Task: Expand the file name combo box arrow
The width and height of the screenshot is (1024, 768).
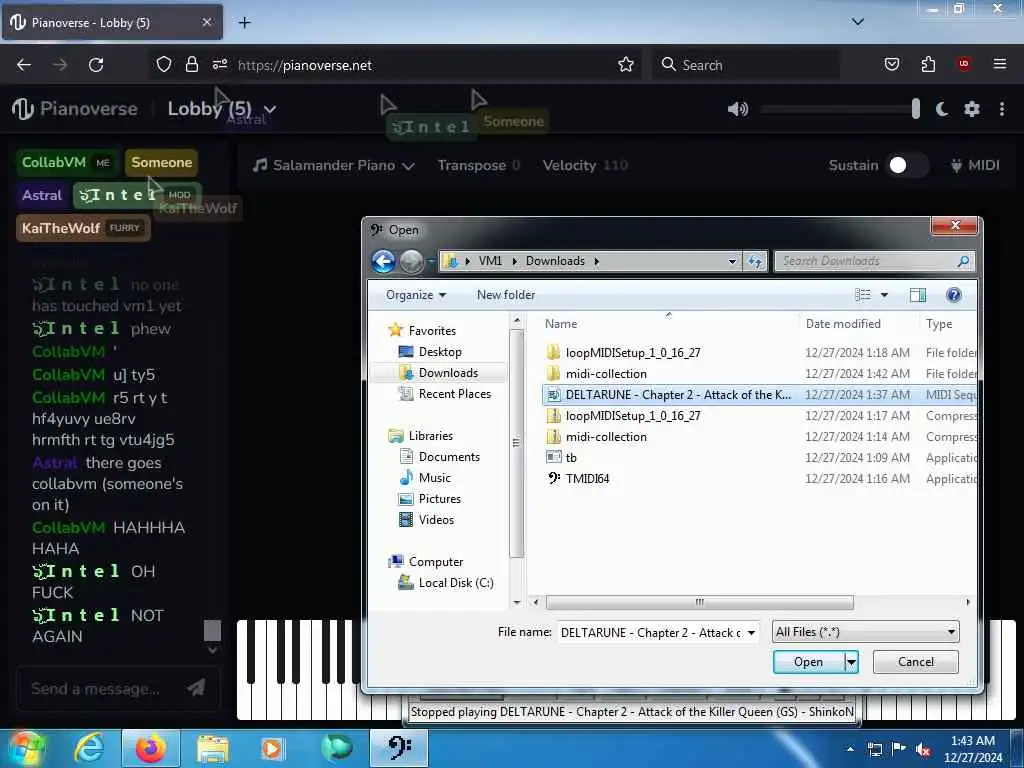Action: (752, 632)
